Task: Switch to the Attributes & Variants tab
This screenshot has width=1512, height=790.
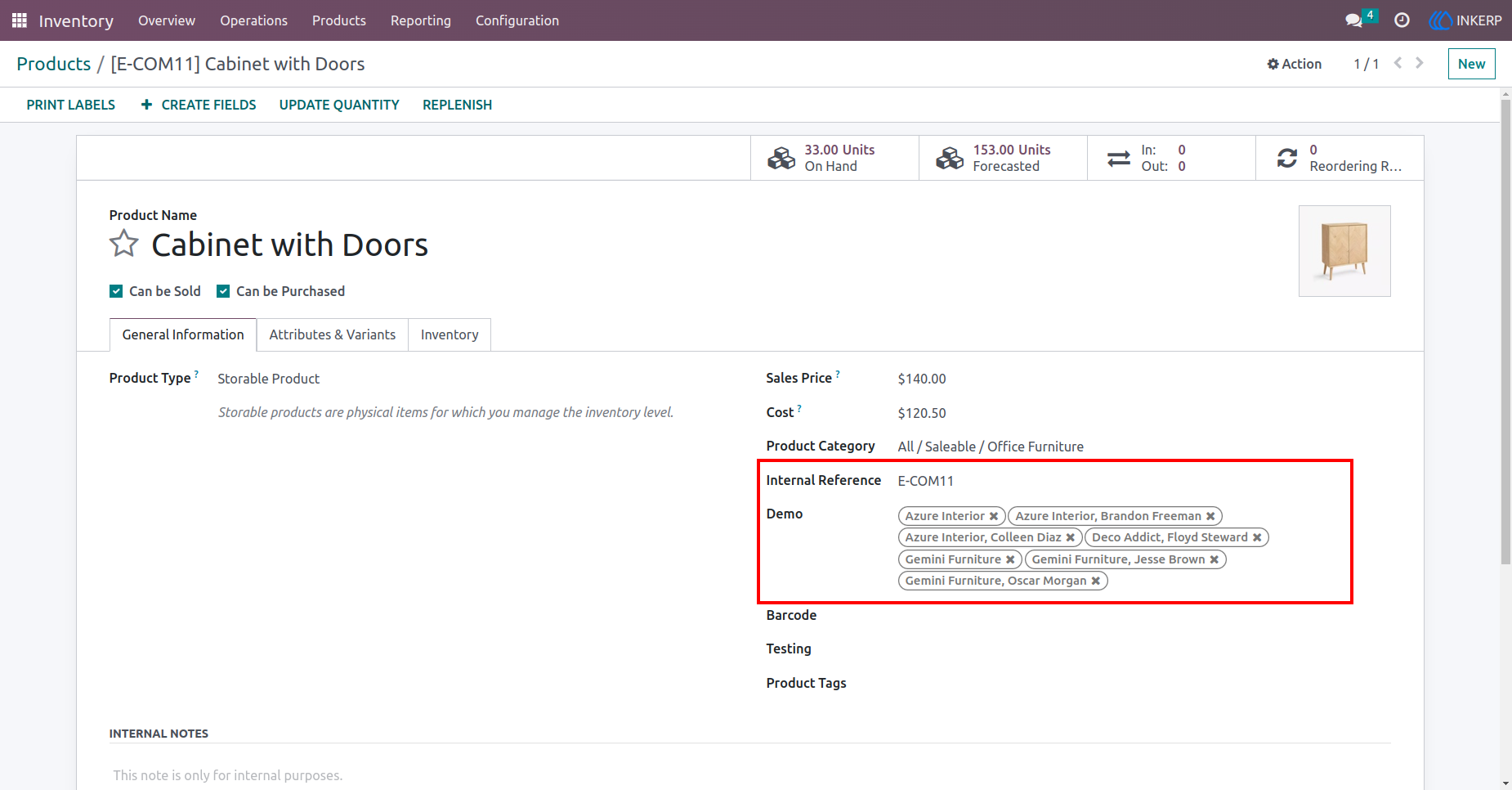Action: point(333,334)
